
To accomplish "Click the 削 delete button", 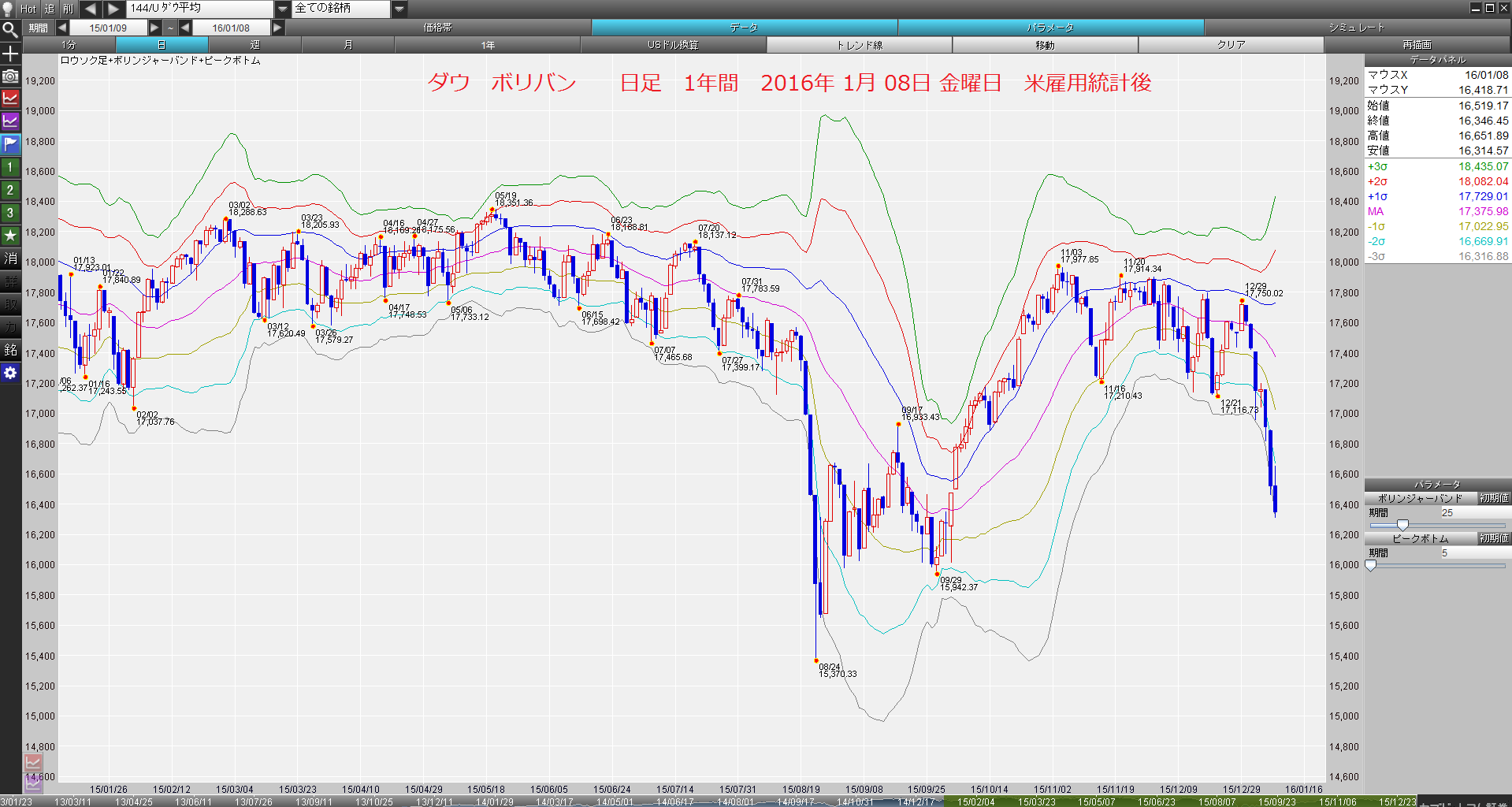I will pyautogui.click(x=69, y=9).
